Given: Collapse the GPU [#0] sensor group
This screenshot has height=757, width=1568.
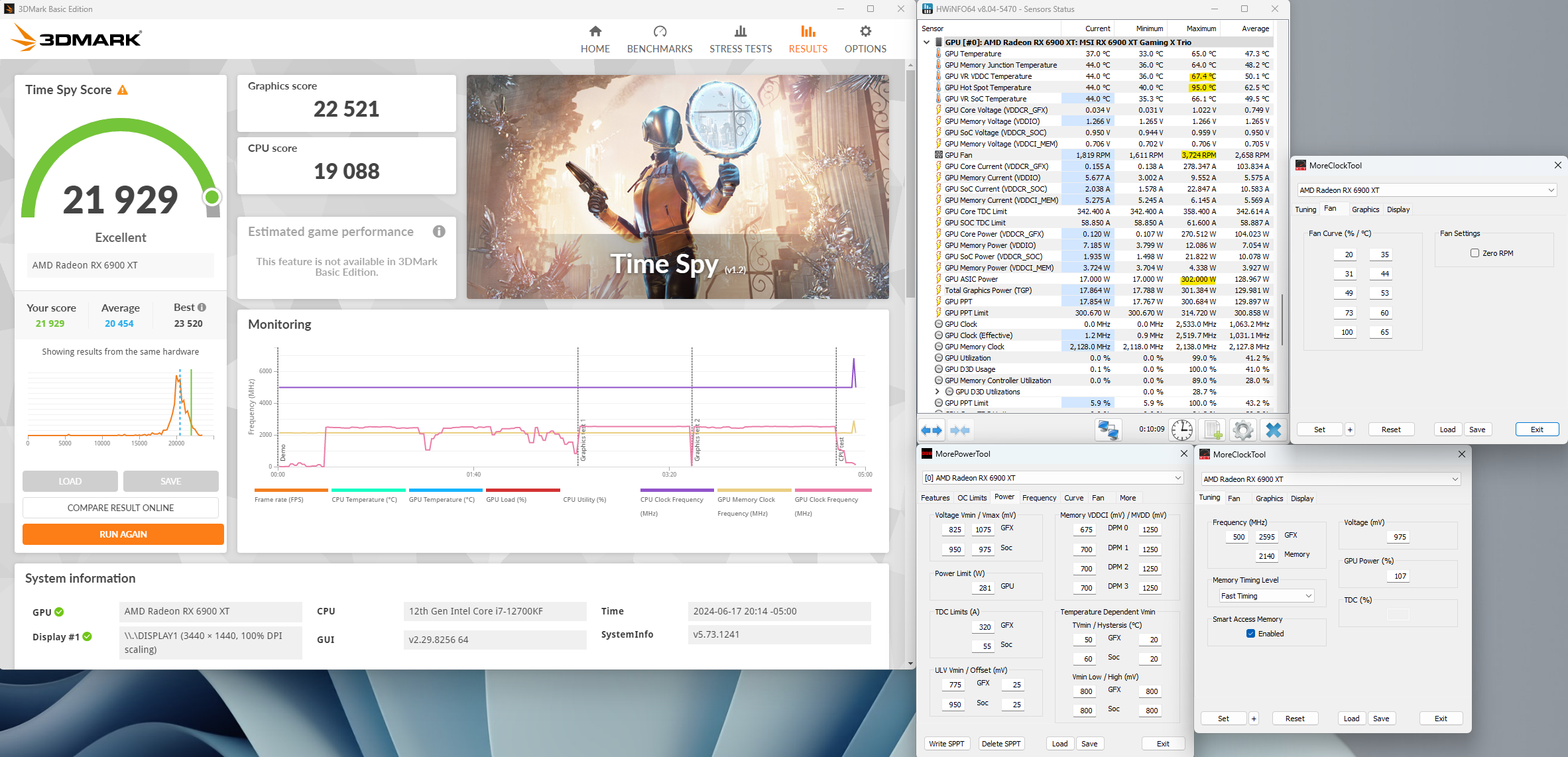Looking at the screenshot, I should [x=926, y=42].
